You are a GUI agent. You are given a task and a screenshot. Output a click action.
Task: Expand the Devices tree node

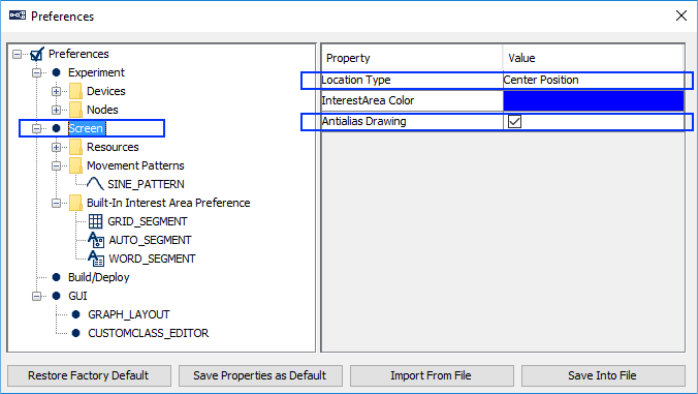[x=56, y=91]
